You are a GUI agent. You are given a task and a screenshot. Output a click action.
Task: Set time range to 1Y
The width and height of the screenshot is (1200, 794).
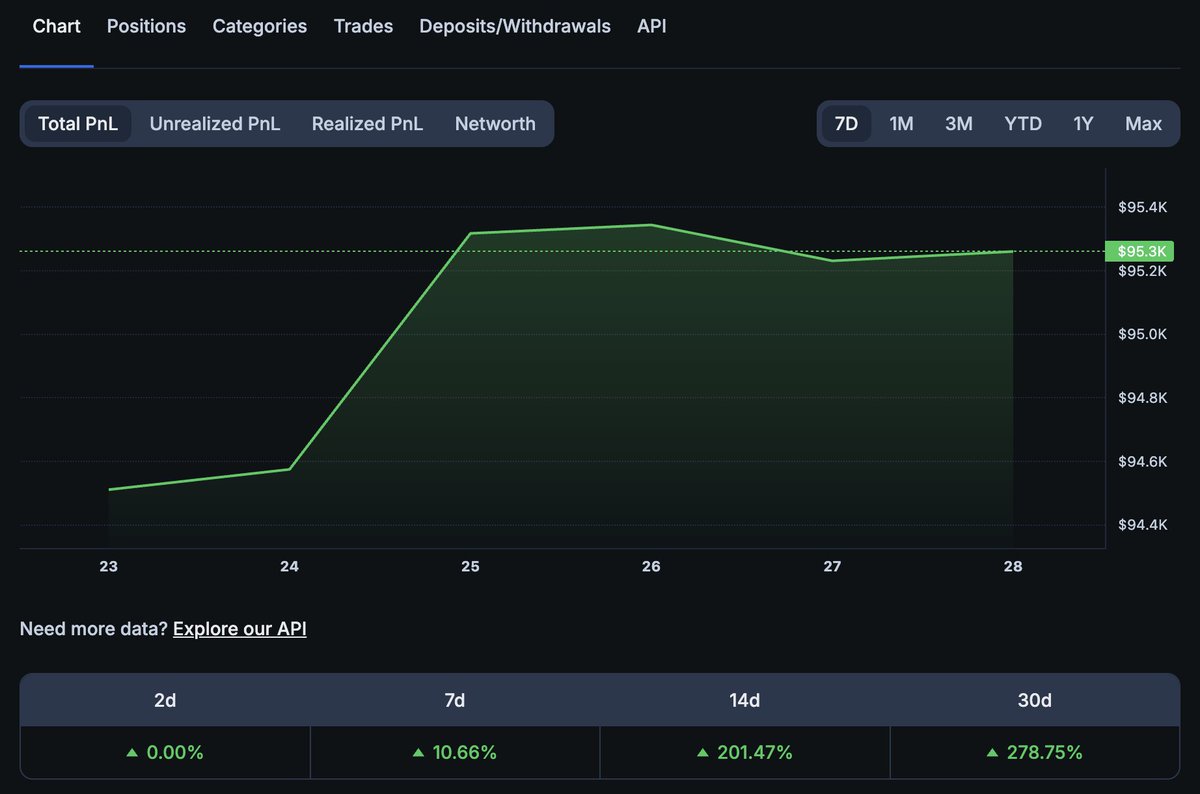[x=1083, y=124]
